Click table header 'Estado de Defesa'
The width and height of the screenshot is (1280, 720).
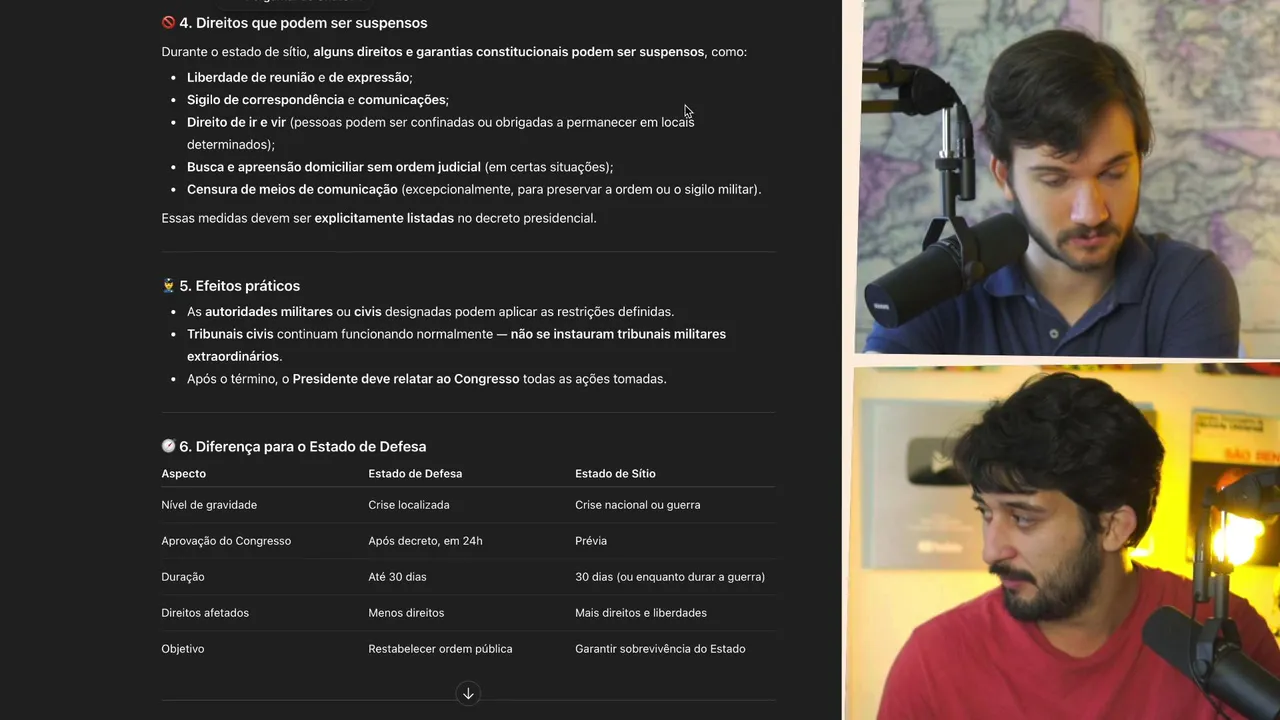click(x=415, y=474)
